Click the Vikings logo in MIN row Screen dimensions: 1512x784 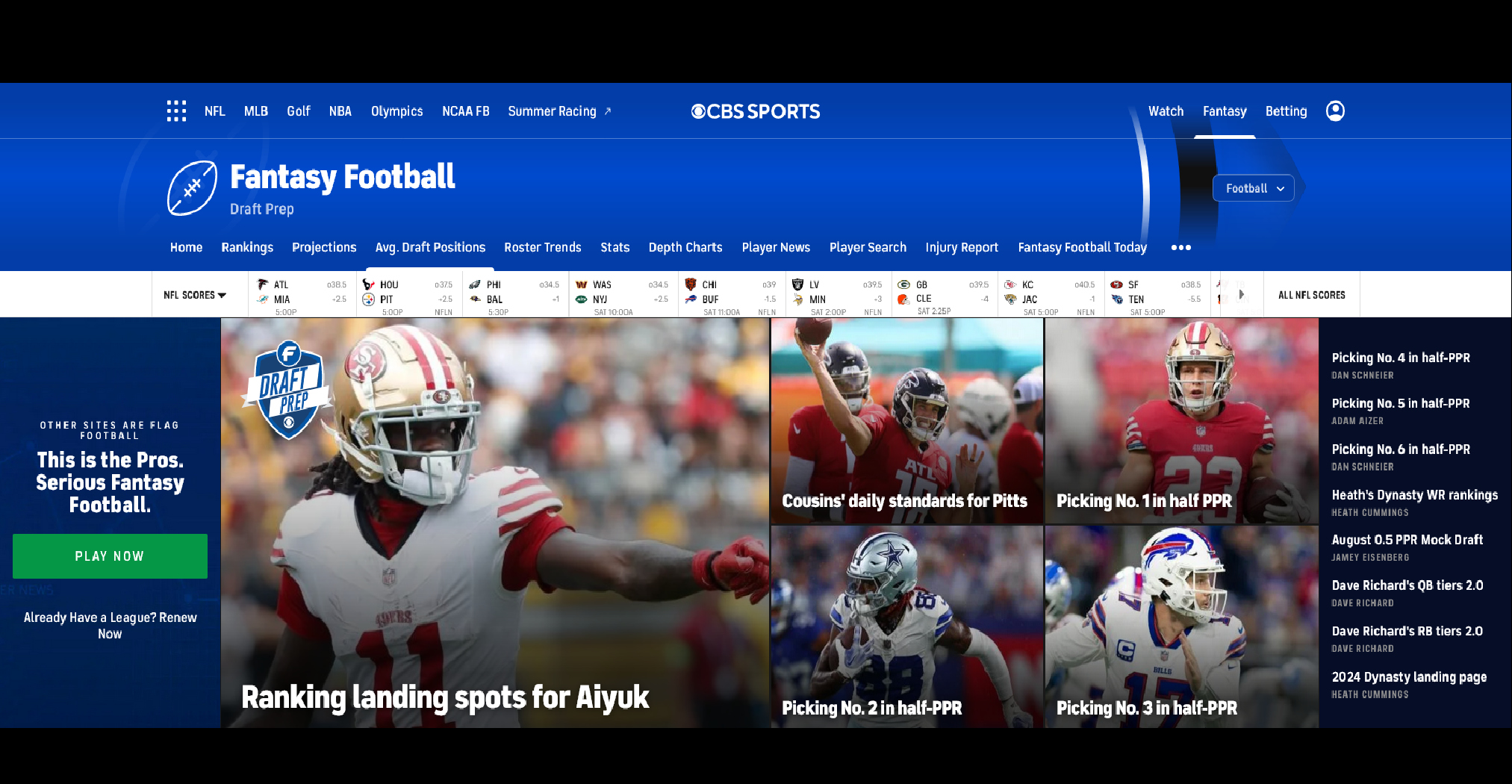(797, 299)
